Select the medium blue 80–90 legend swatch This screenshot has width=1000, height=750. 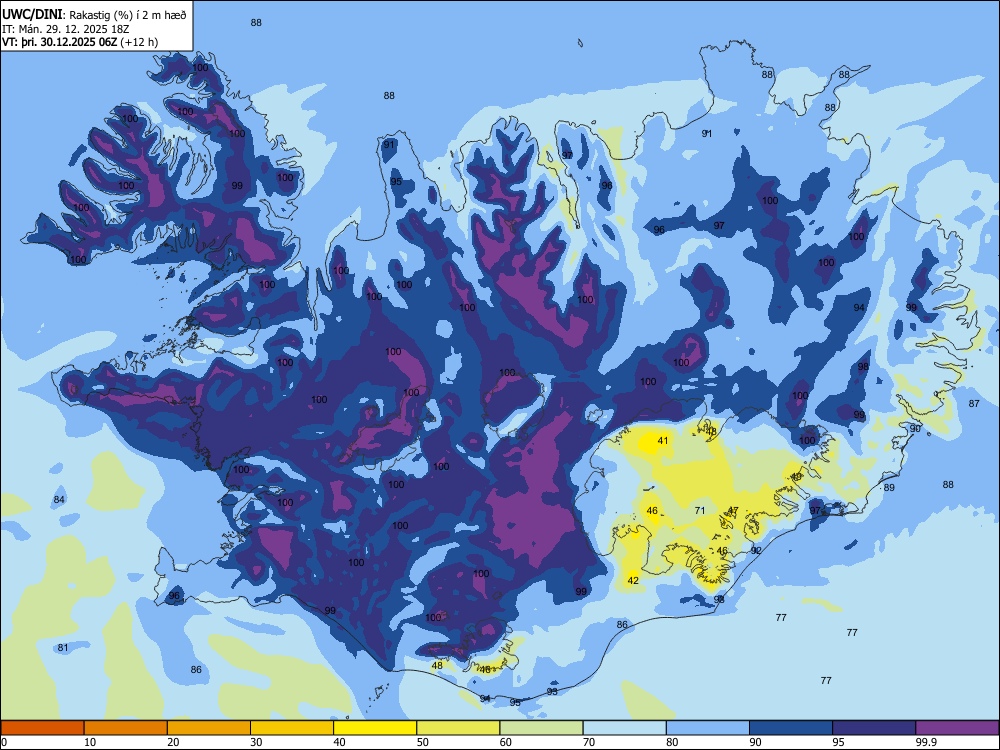(x=708, y=728)
